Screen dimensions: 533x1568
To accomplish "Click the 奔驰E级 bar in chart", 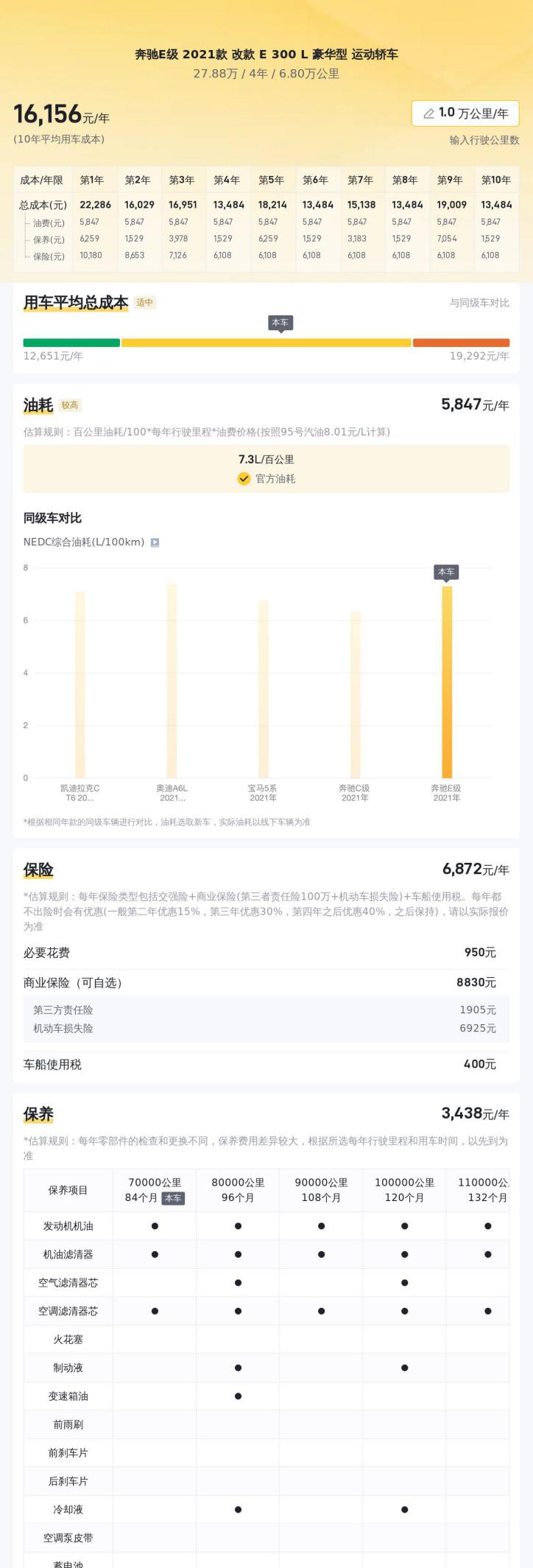I will coord(447,682).
